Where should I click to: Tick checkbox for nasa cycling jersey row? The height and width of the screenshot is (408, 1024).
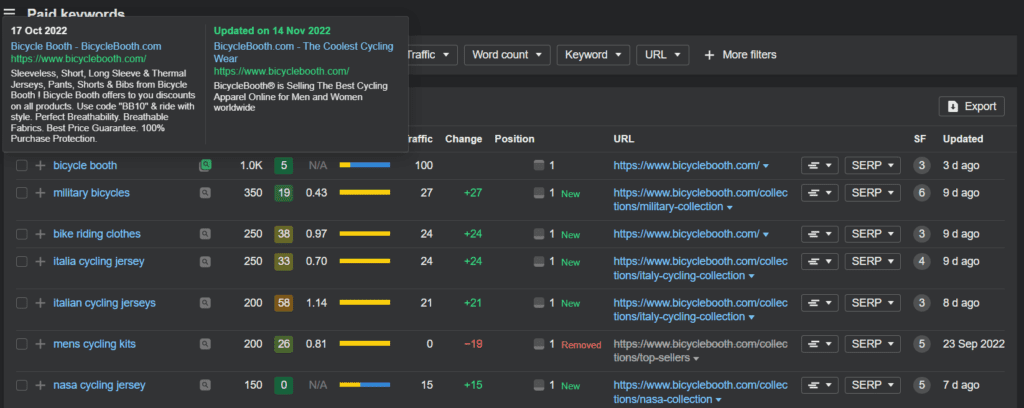coord(22,385)
